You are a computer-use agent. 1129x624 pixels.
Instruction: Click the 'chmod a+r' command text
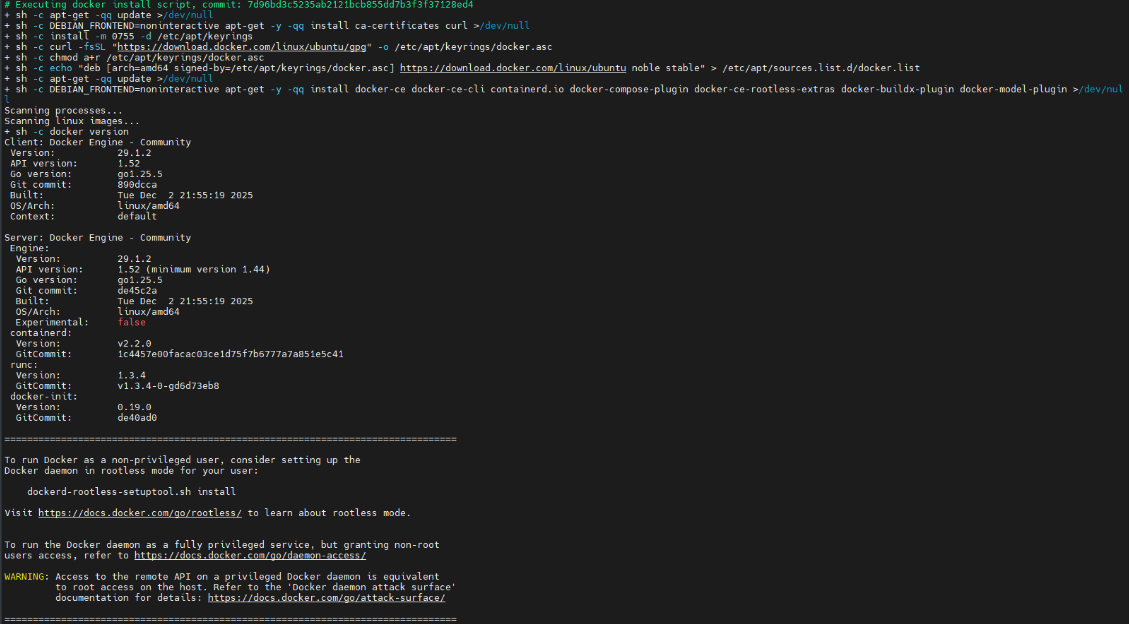pyautogui.click(x=75, y=58)
